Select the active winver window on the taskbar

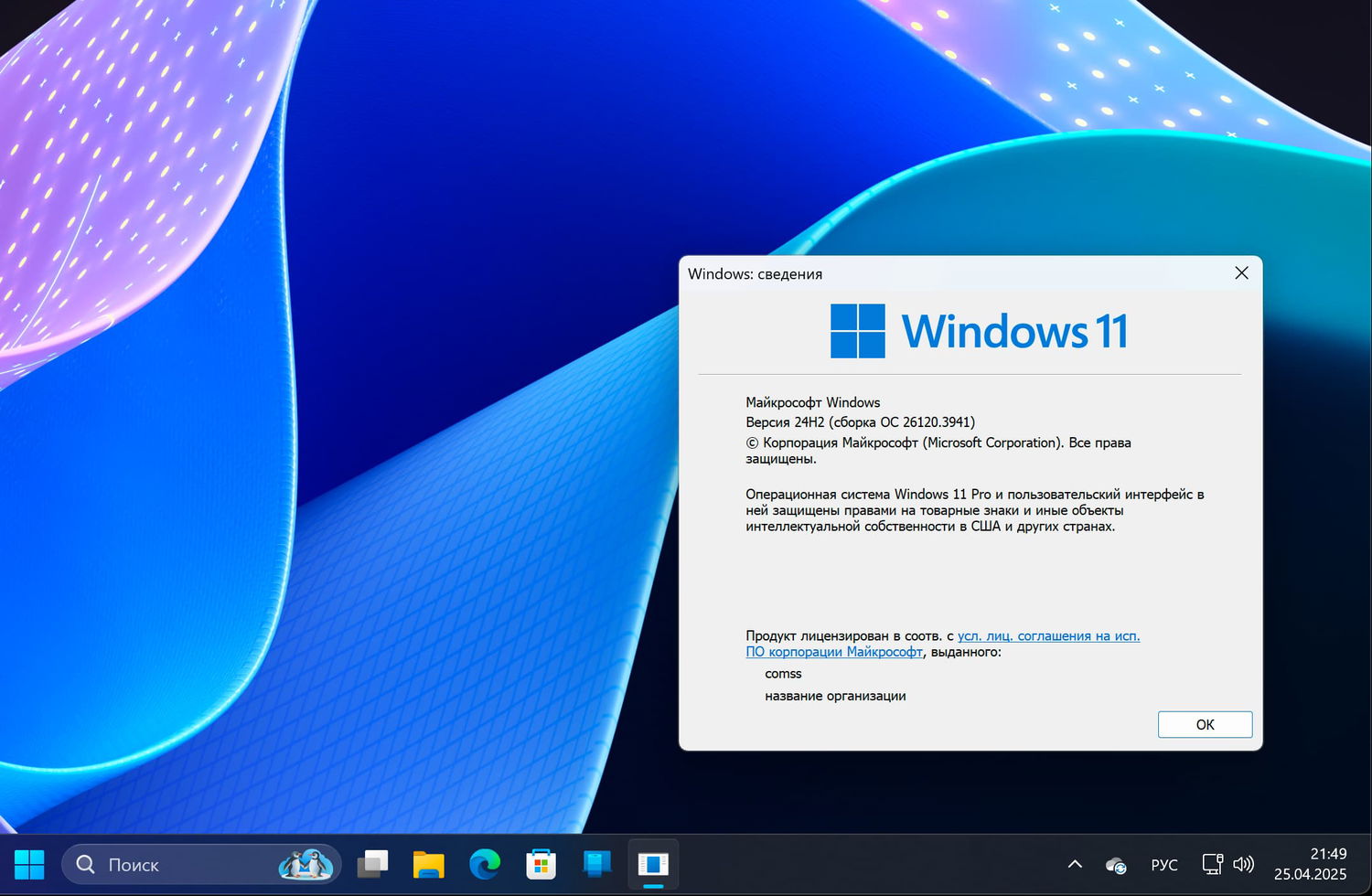pos(654,864)
